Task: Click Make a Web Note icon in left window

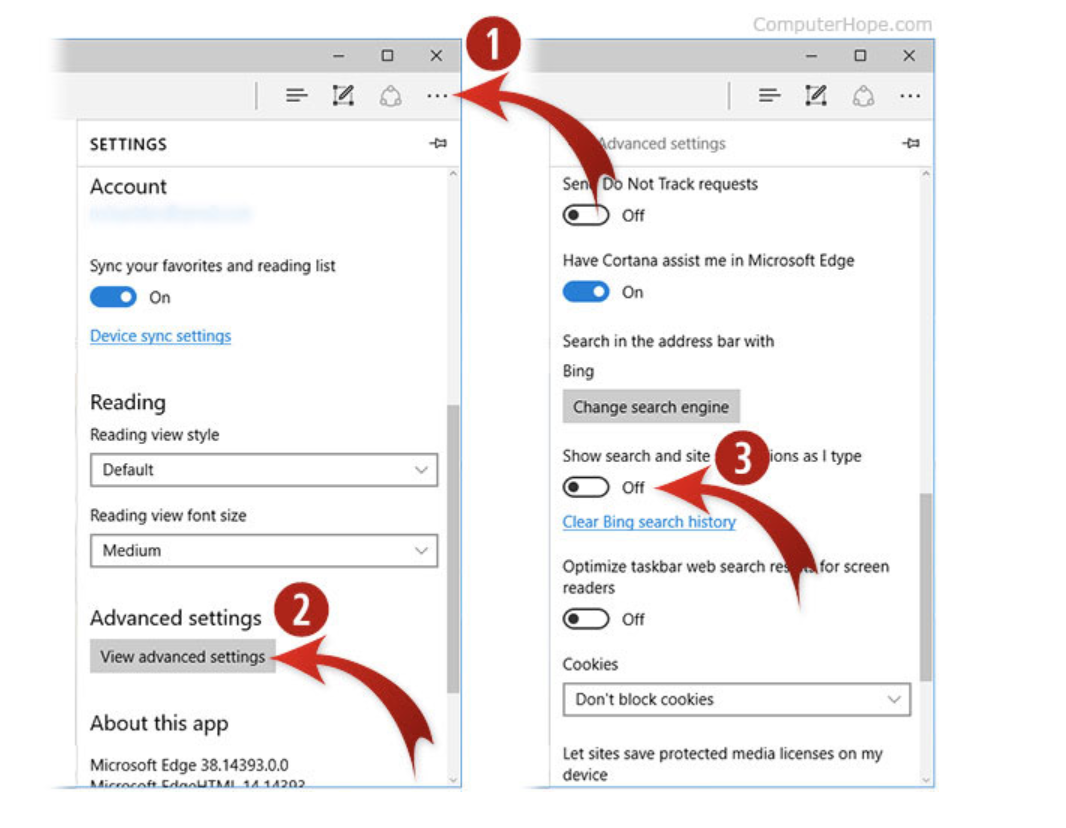Action: pos(343,96)
